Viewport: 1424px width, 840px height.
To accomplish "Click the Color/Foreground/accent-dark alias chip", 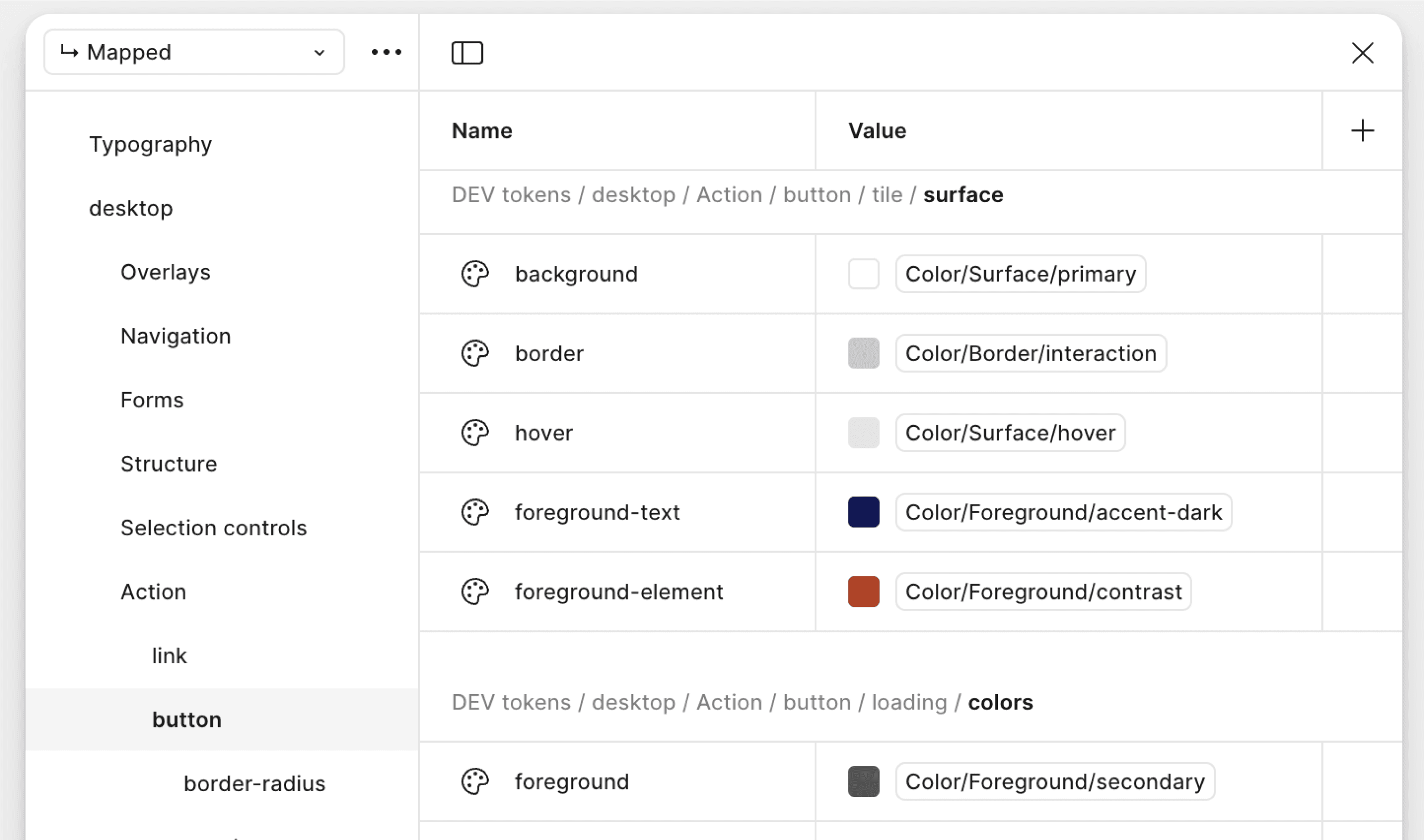I will pyautogui.click(x=1063, y=512).
